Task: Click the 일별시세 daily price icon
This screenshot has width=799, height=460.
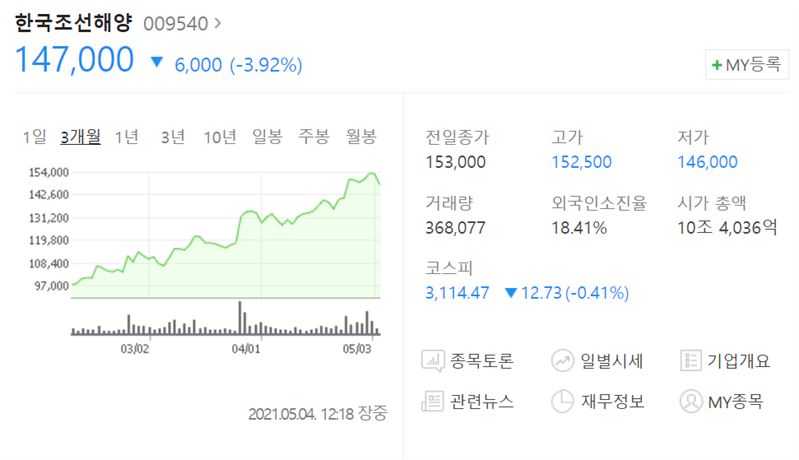Action: tap(561, 361)
